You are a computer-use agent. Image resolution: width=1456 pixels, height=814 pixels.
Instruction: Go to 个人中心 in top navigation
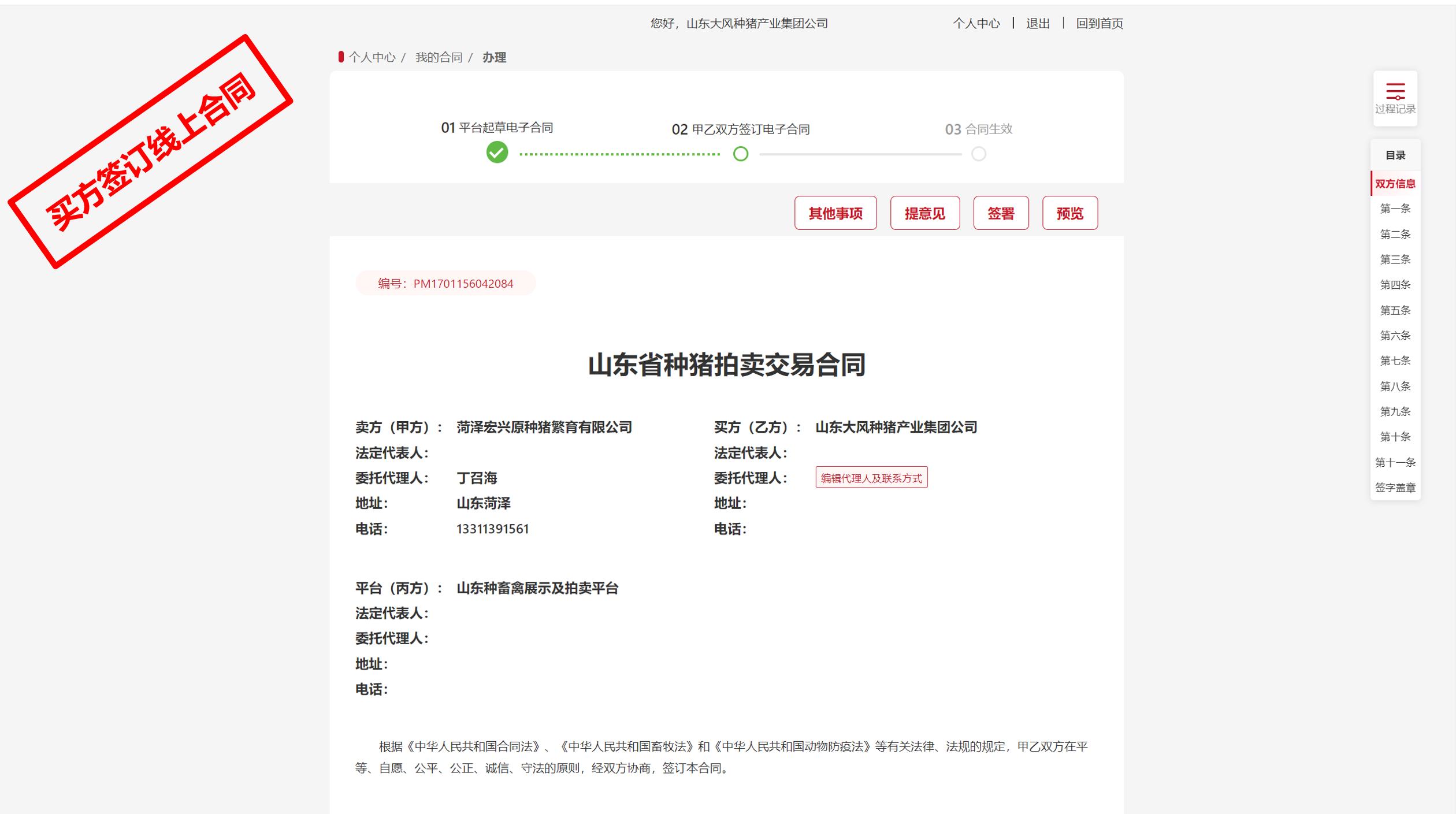[976, 24]
